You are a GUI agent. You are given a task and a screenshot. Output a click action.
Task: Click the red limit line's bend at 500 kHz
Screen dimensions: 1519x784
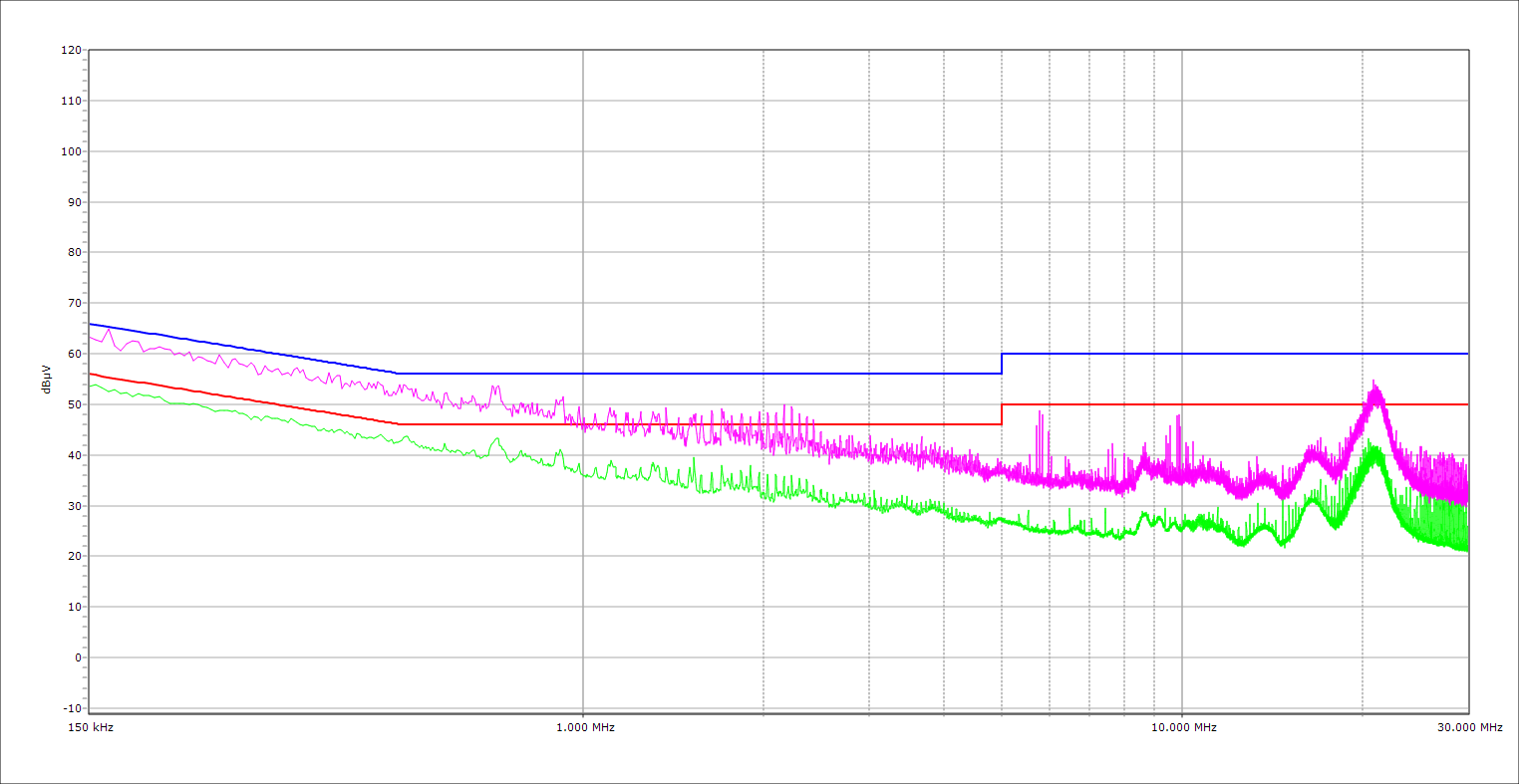[x=399, y=424]
